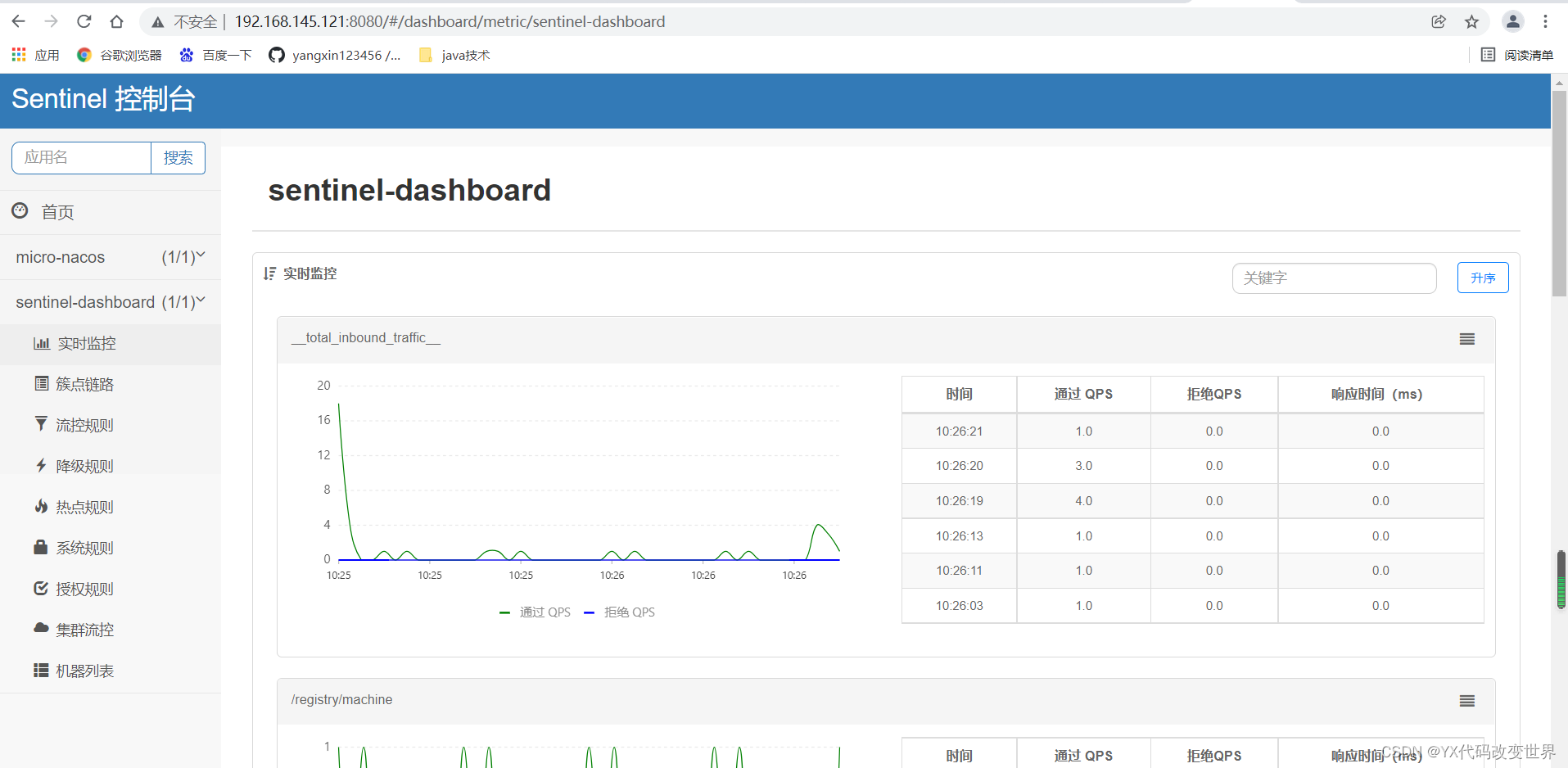Select the 实时监控 bar chart icon

tap(42, 343)
